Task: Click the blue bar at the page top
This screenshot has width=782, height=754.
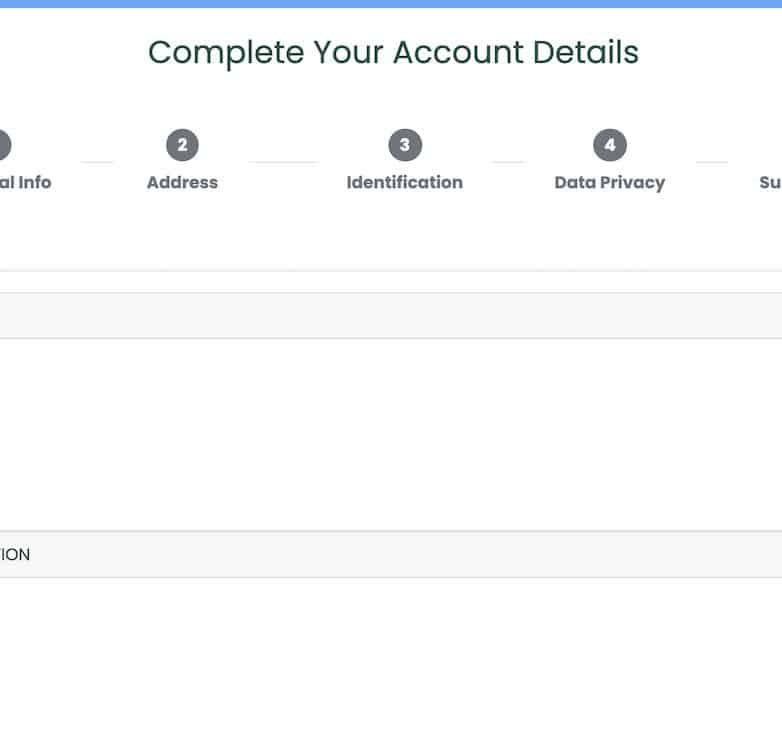Action: [391, 4]
